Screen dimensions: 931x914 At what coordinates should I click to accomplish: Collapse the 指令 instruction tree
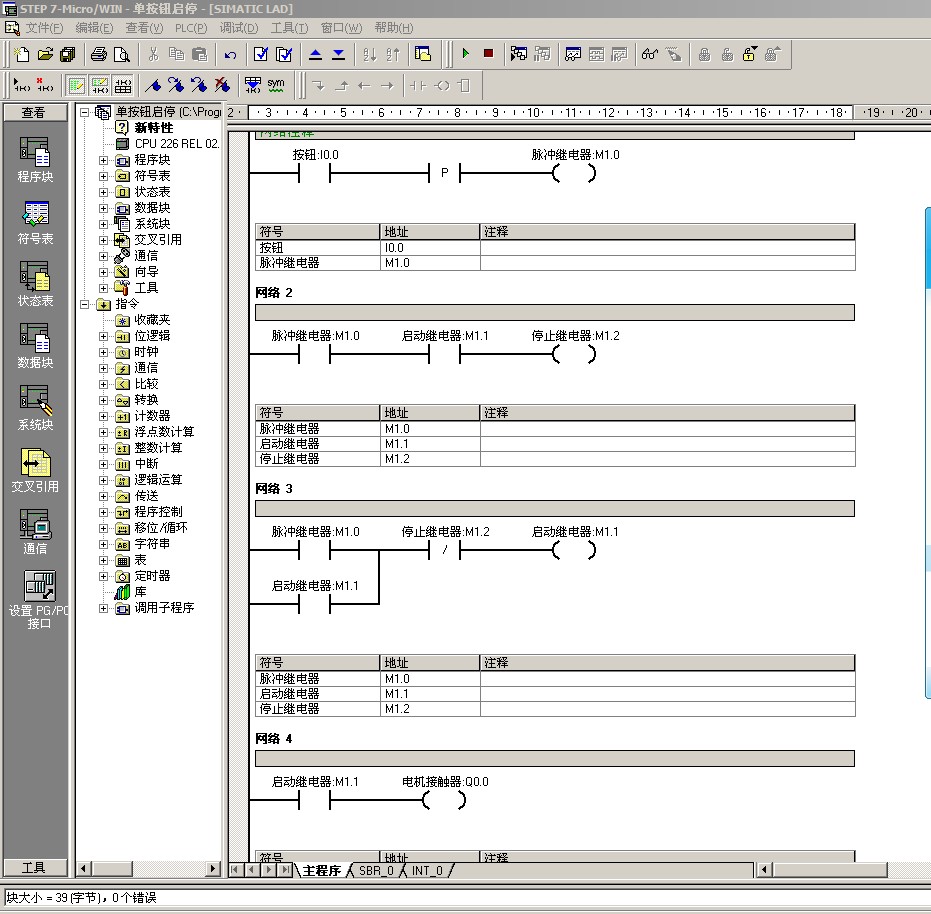coord(84,305)
